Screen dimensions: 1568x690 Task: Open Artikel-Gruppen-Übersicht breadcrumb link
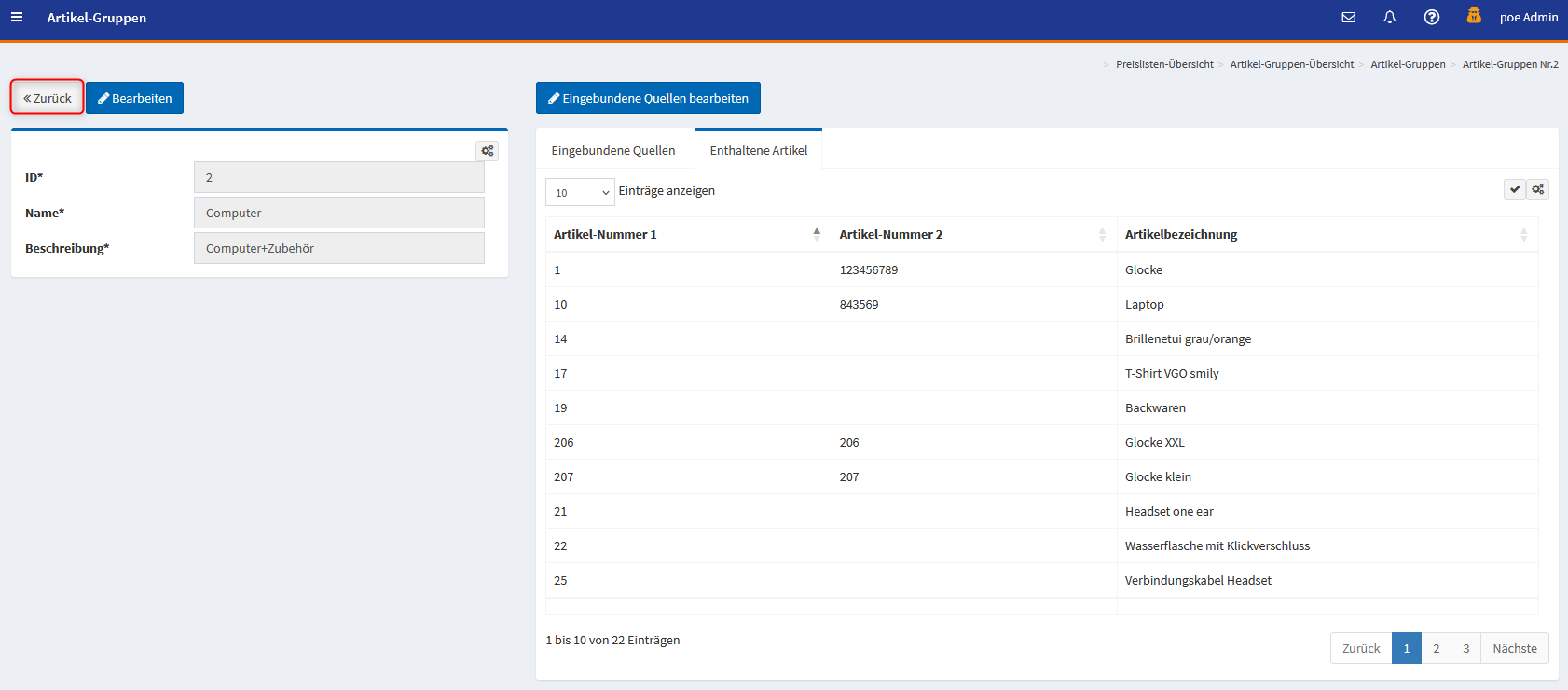click(x=1291, y=64)
